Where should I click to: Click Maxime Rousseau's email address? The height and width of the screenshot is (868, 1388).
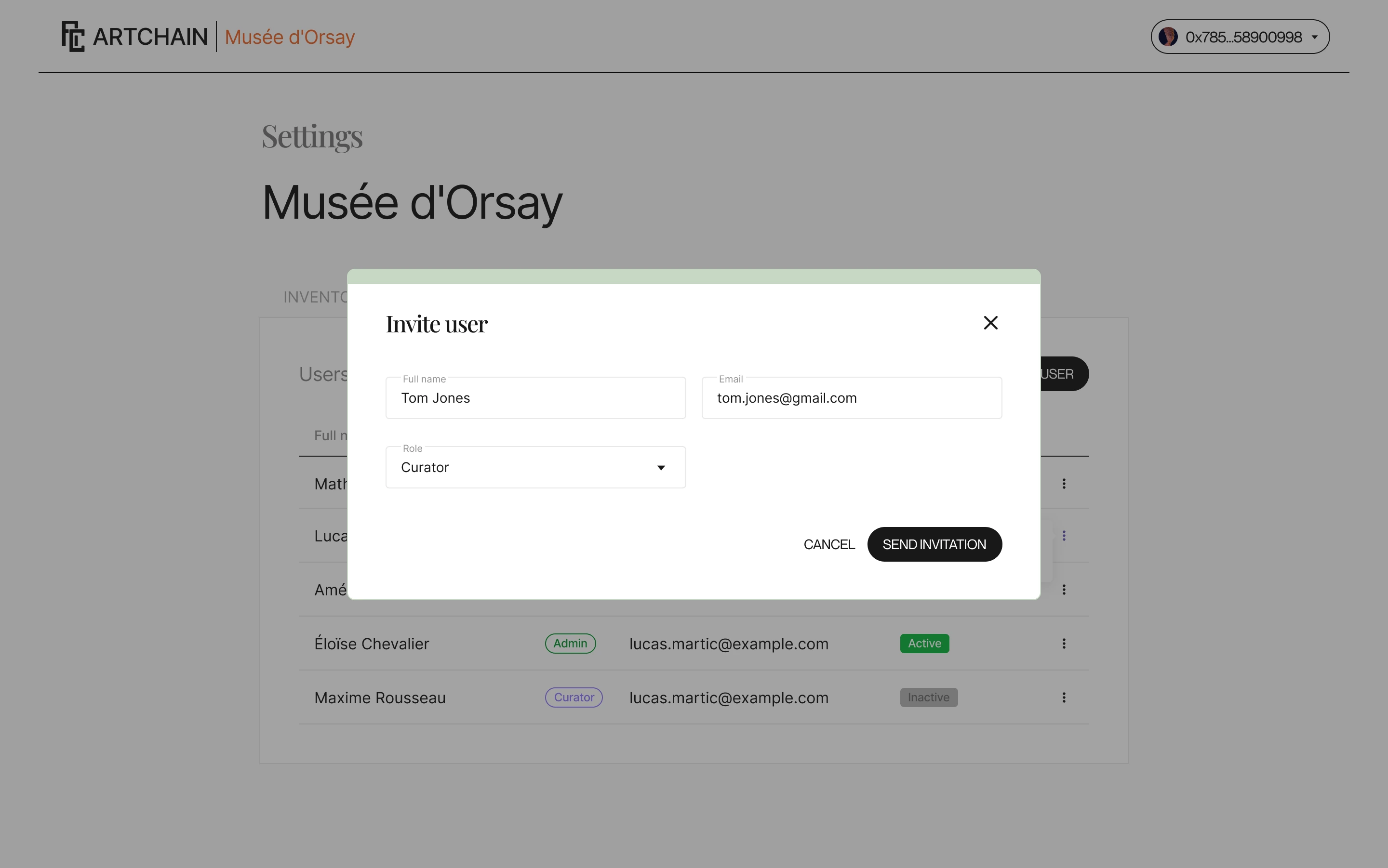tap(729, 697)
